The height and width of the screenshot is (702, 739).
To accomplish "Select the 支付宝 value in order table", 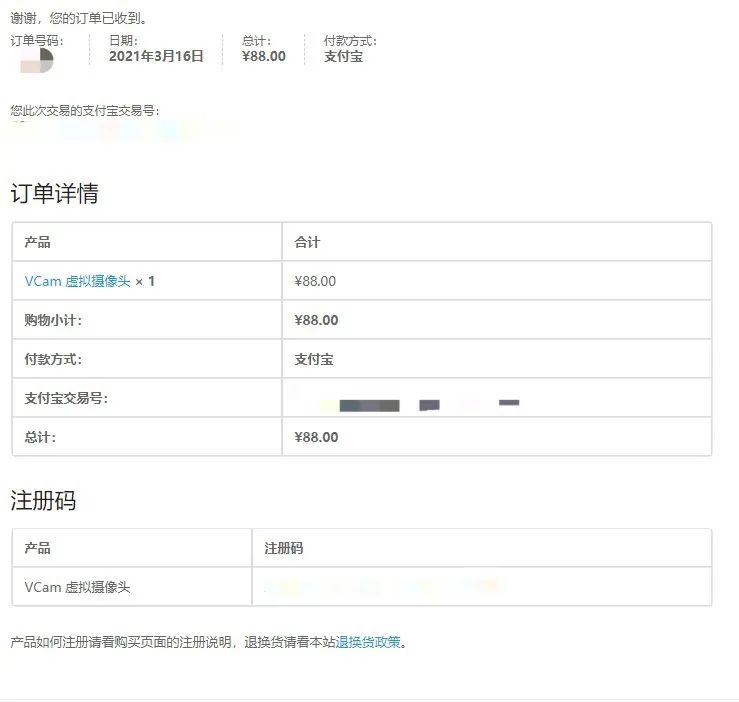I will point(314,359).
